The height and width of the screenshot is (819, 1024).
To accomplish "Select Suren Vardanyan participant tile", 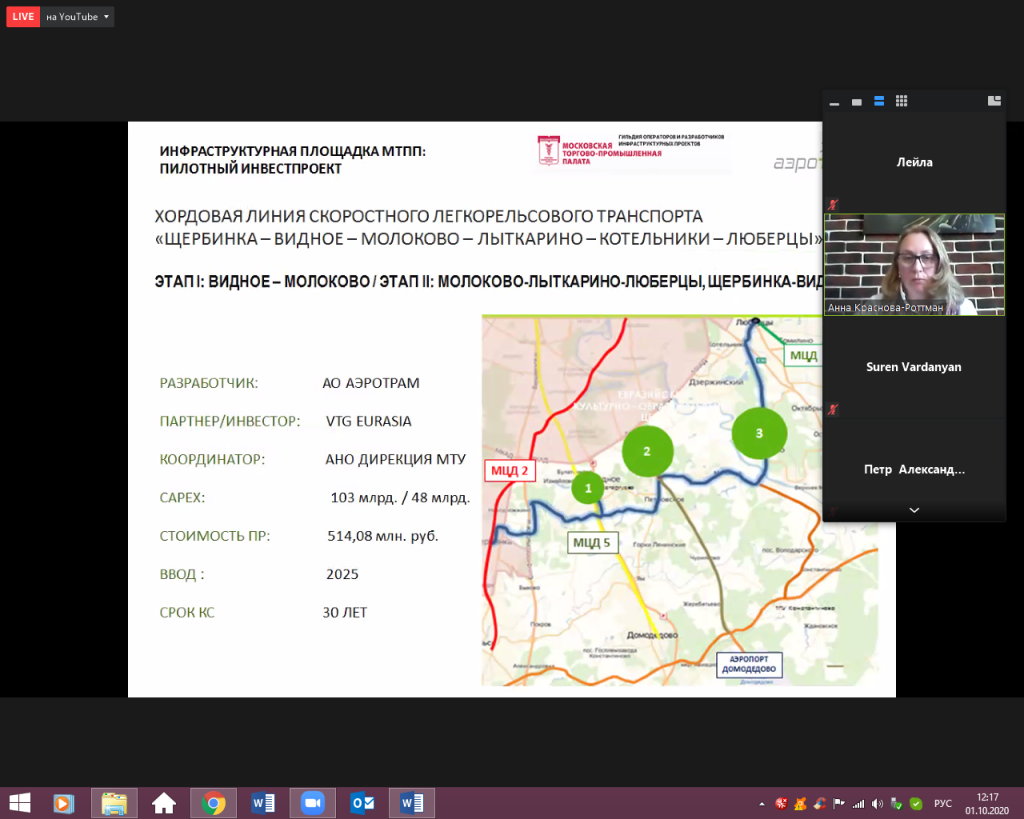I will point(913,367).
